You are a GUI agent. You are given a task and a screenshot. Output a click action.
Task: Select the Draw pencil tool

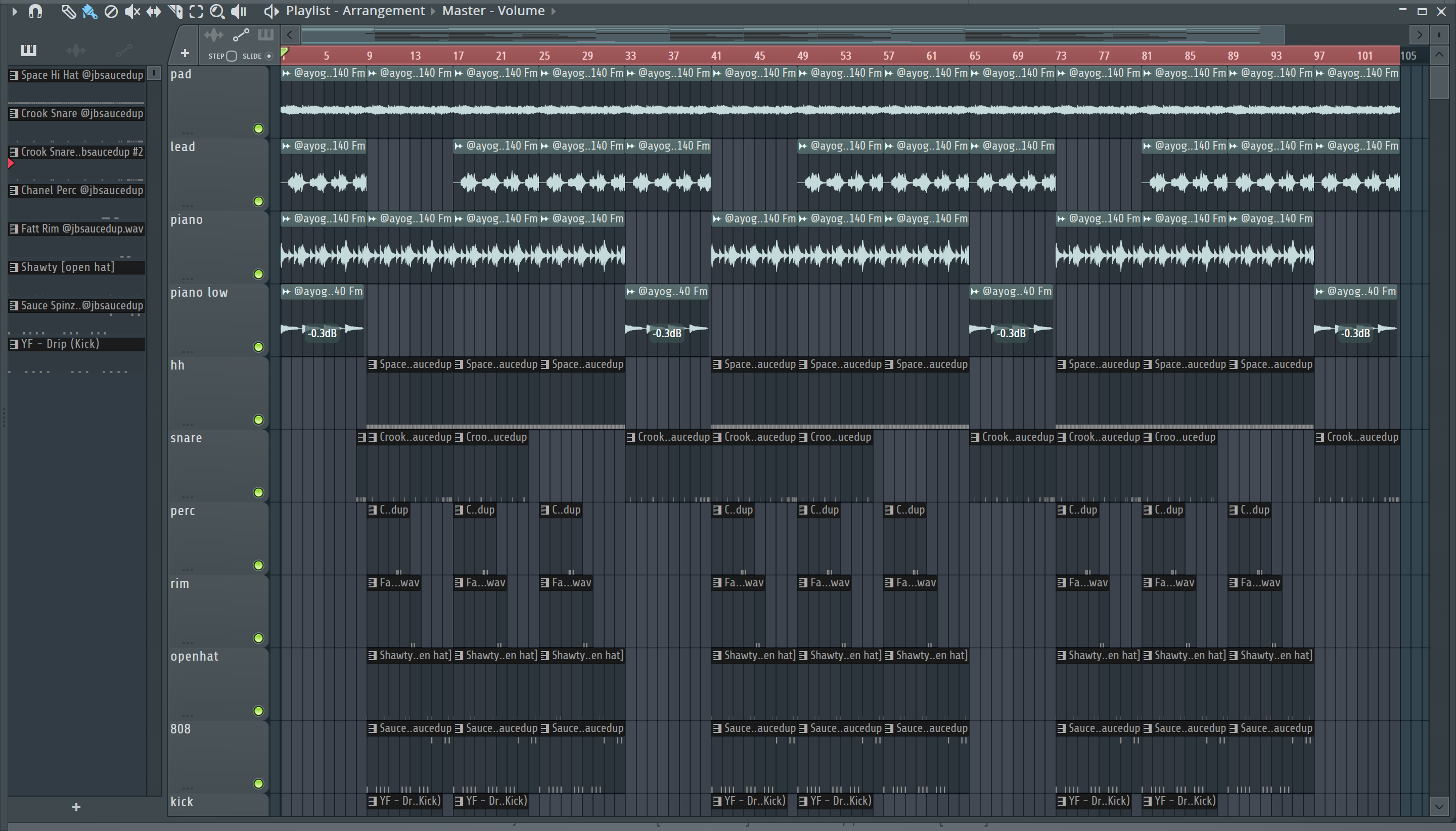pyautogui.click(x=68, y=12)
